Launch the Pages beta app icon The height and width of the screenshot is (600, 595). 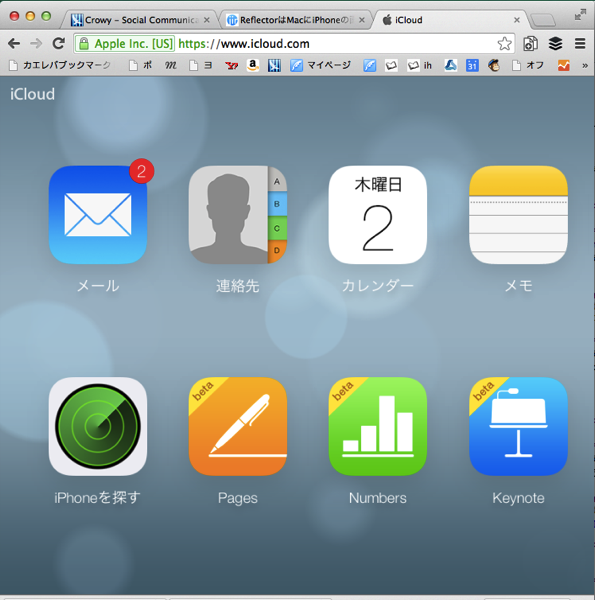[x=238, y=426]
